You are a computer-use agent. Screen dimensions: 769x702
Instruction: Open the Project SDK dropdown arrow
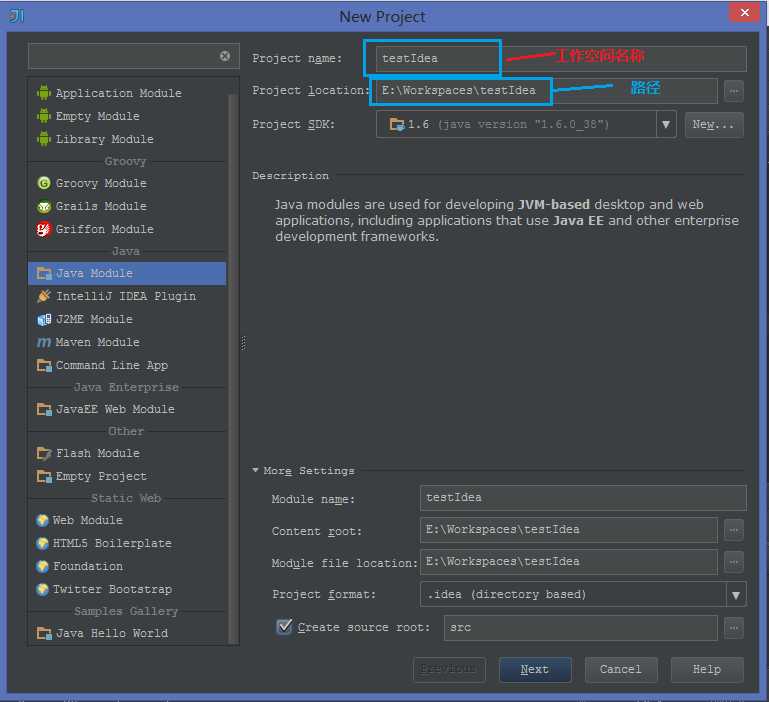(666, 124)
